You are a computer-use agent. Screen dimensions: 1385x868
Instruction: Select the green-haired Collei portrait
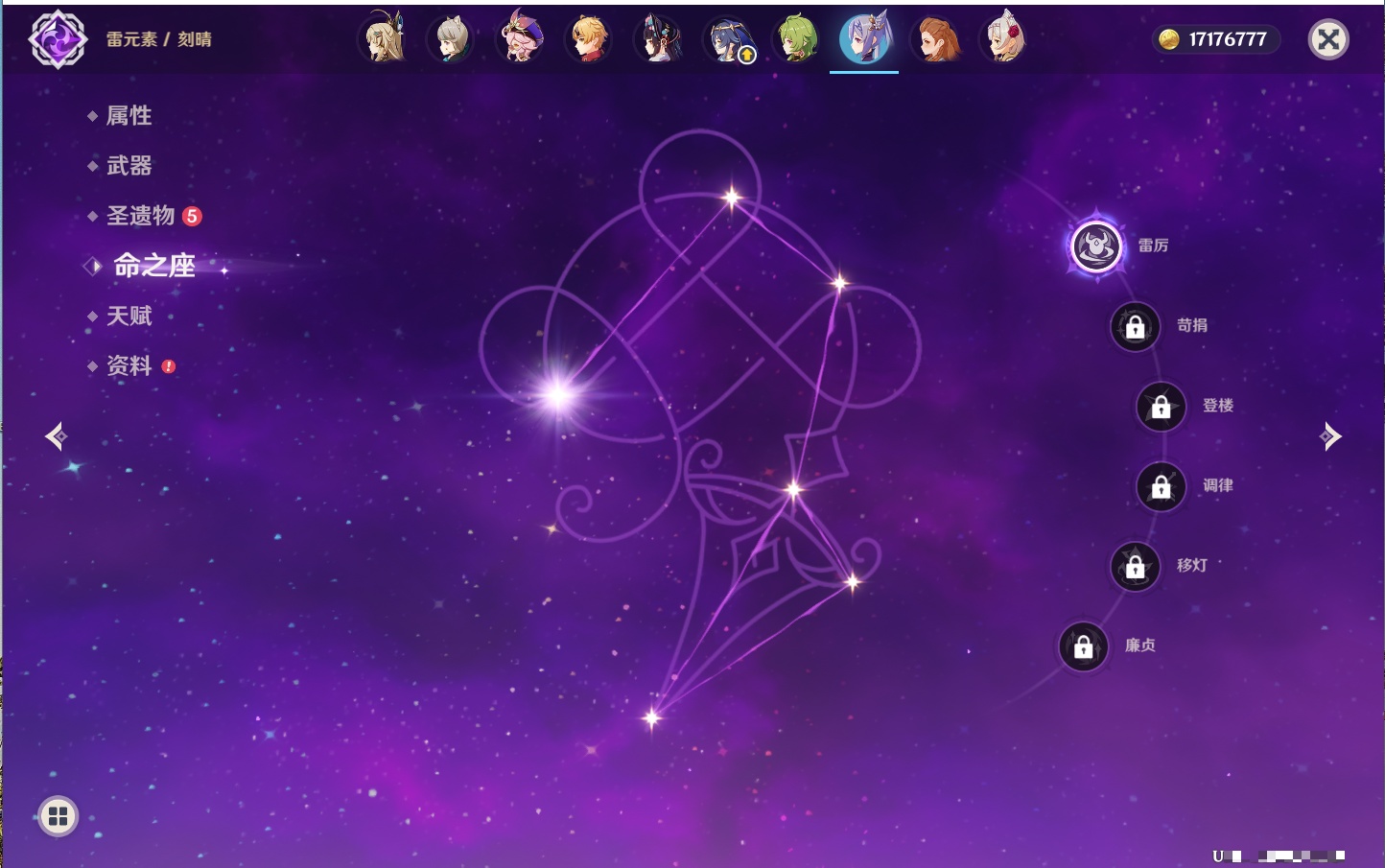796,38
